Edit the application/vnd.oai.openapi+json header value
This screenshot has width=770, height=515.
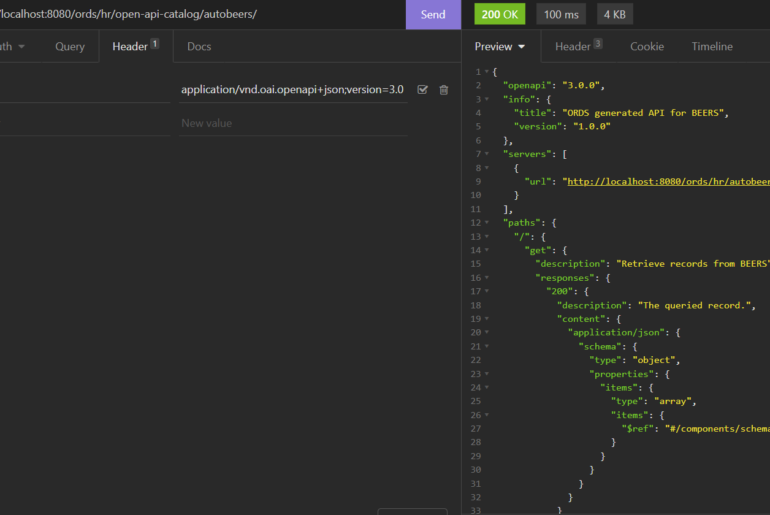[293, 90]
